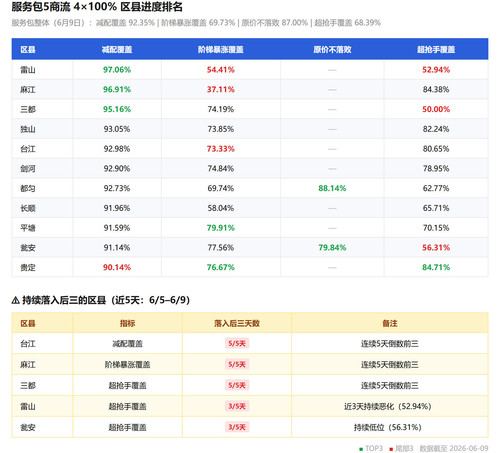
Task: Select the 台江 row name in ranking table
Action: pyautogui.click(x=28, y=149)
